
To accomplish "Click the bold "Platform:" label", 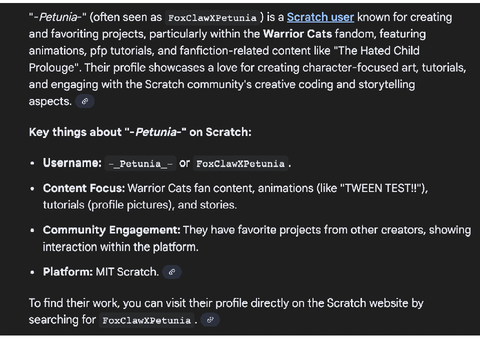I will tap(68, 272).
